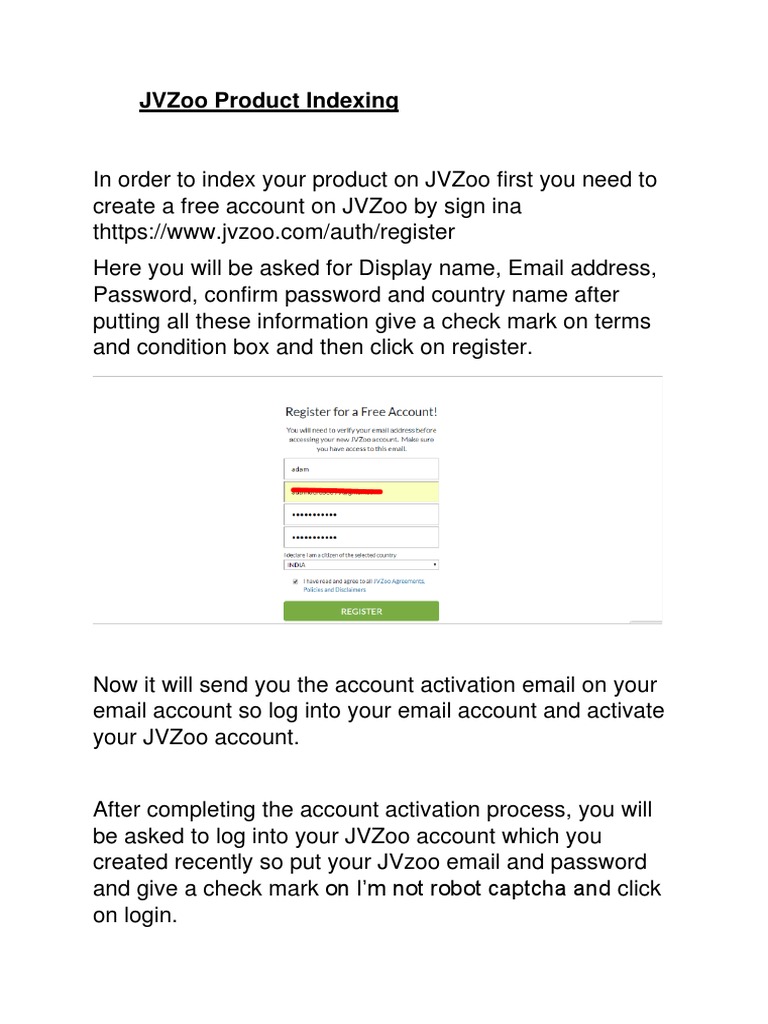Image resolution: width=768 pixels, height=1024 pixels.
Task: Click the display name field containing adam
Action: click(361, 468)
